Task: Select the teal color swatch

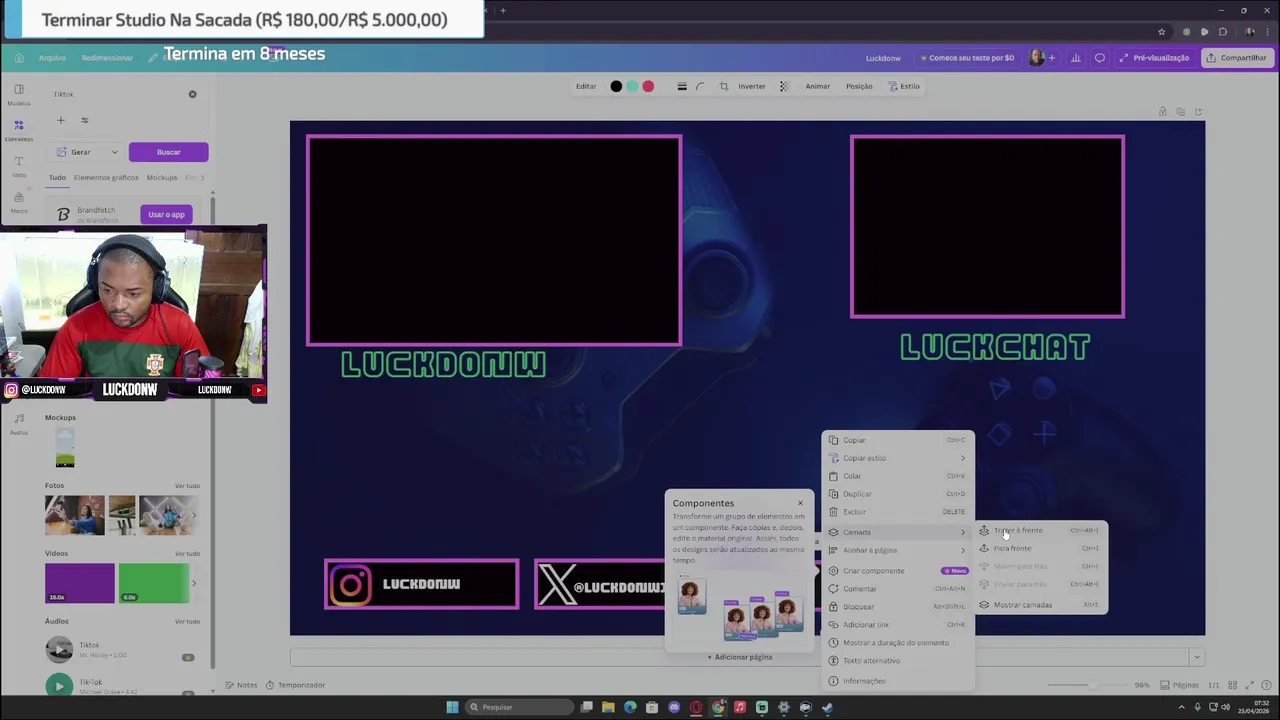Action: (x=632, y=86)
